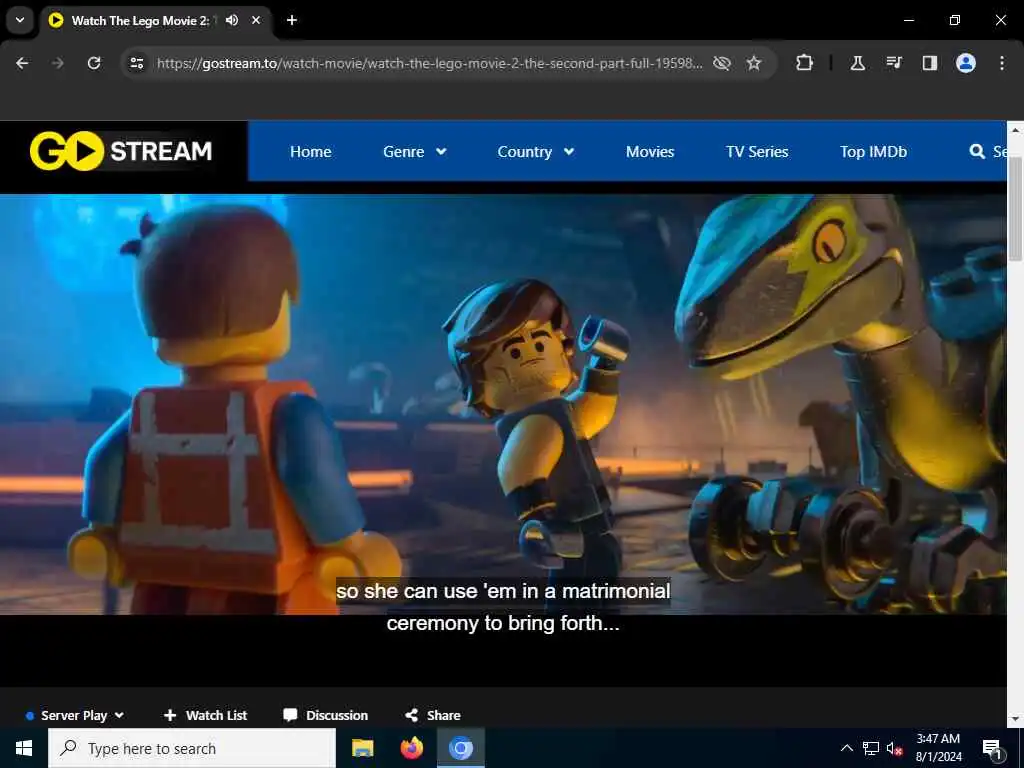Open the Windows Start menu
Screen dimensions: 1024x768
click(x=24, y=748)
